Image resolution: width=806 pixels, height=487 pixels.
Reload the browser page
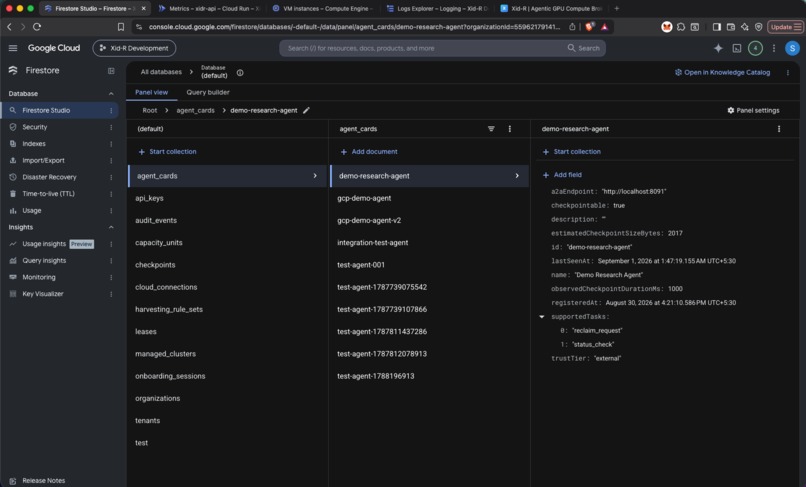(x=37, y=27)
